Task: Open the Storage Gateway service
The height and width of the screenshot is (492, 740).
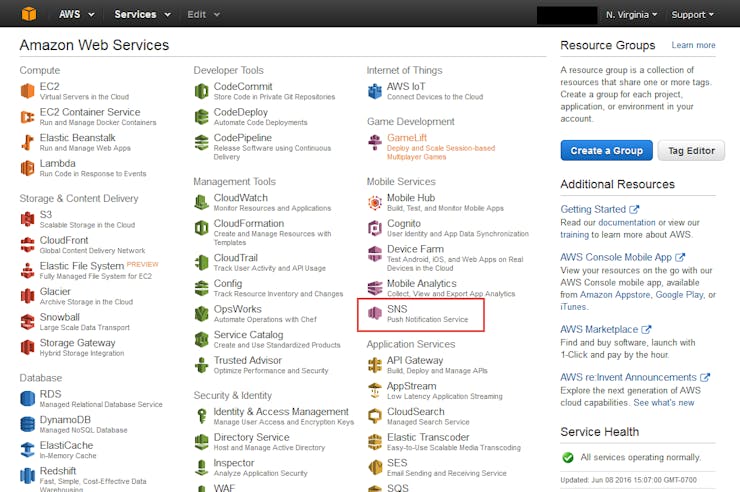Action: (77, 342)
